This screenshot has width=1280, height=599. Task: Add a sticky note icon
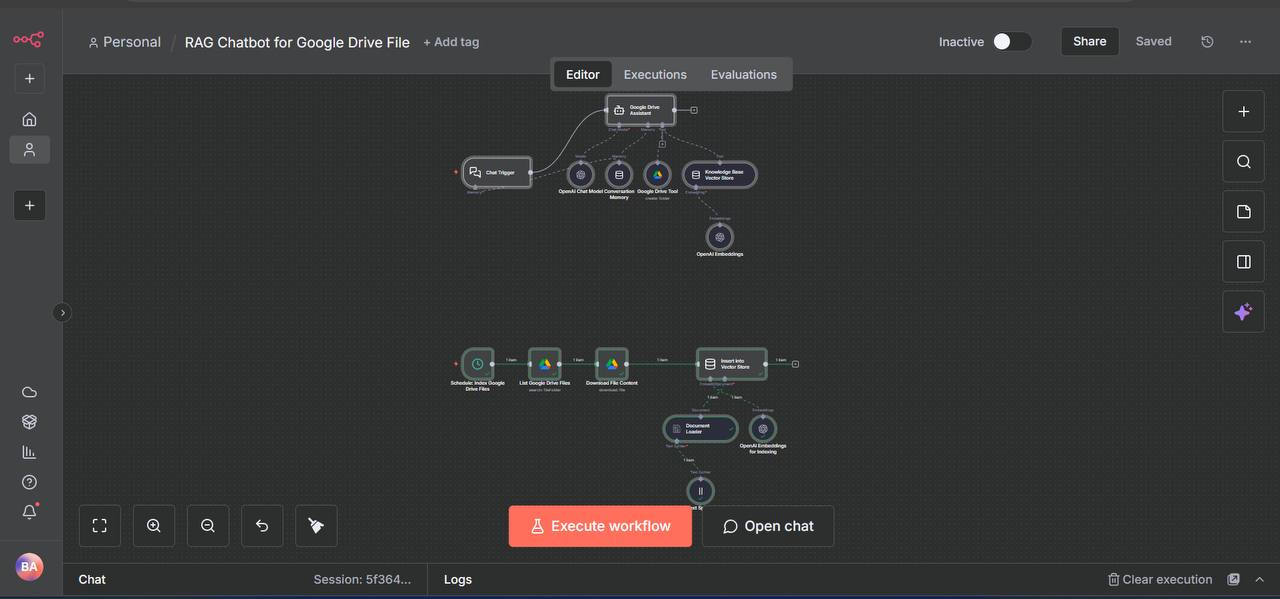[1244, 212]
